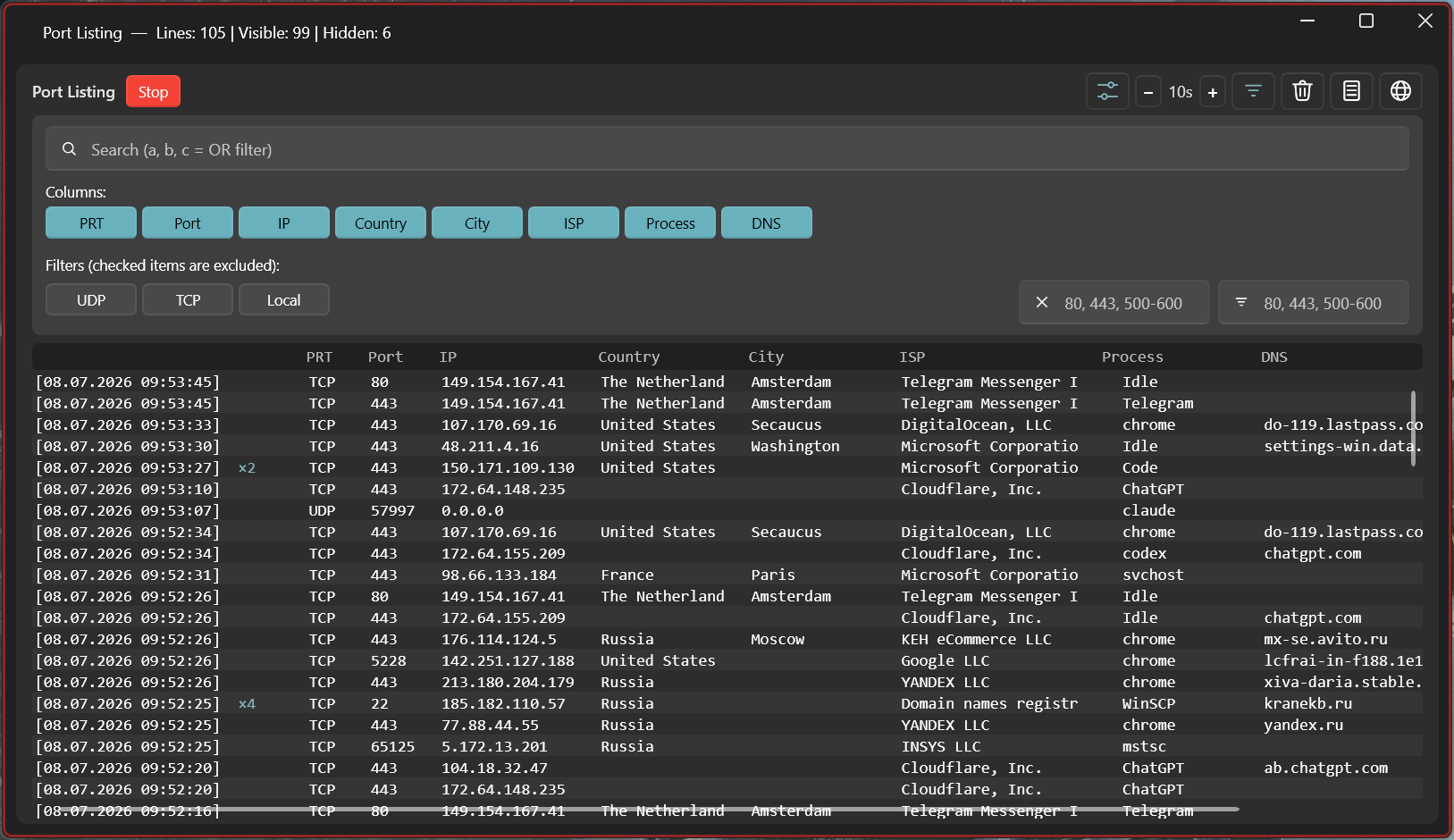The image size is (1454, 840).
Task: Click the filter lines icon in toolbar
Action: pyautogui.click(x=1253, y=91)
